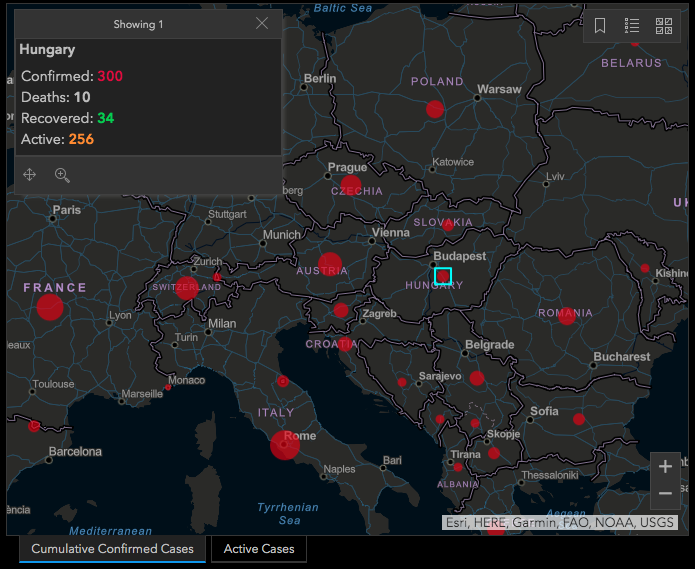Zoom to Hungary with magnifier icon
This screenshot has width=695, height=569.
[x=62, y=175]
